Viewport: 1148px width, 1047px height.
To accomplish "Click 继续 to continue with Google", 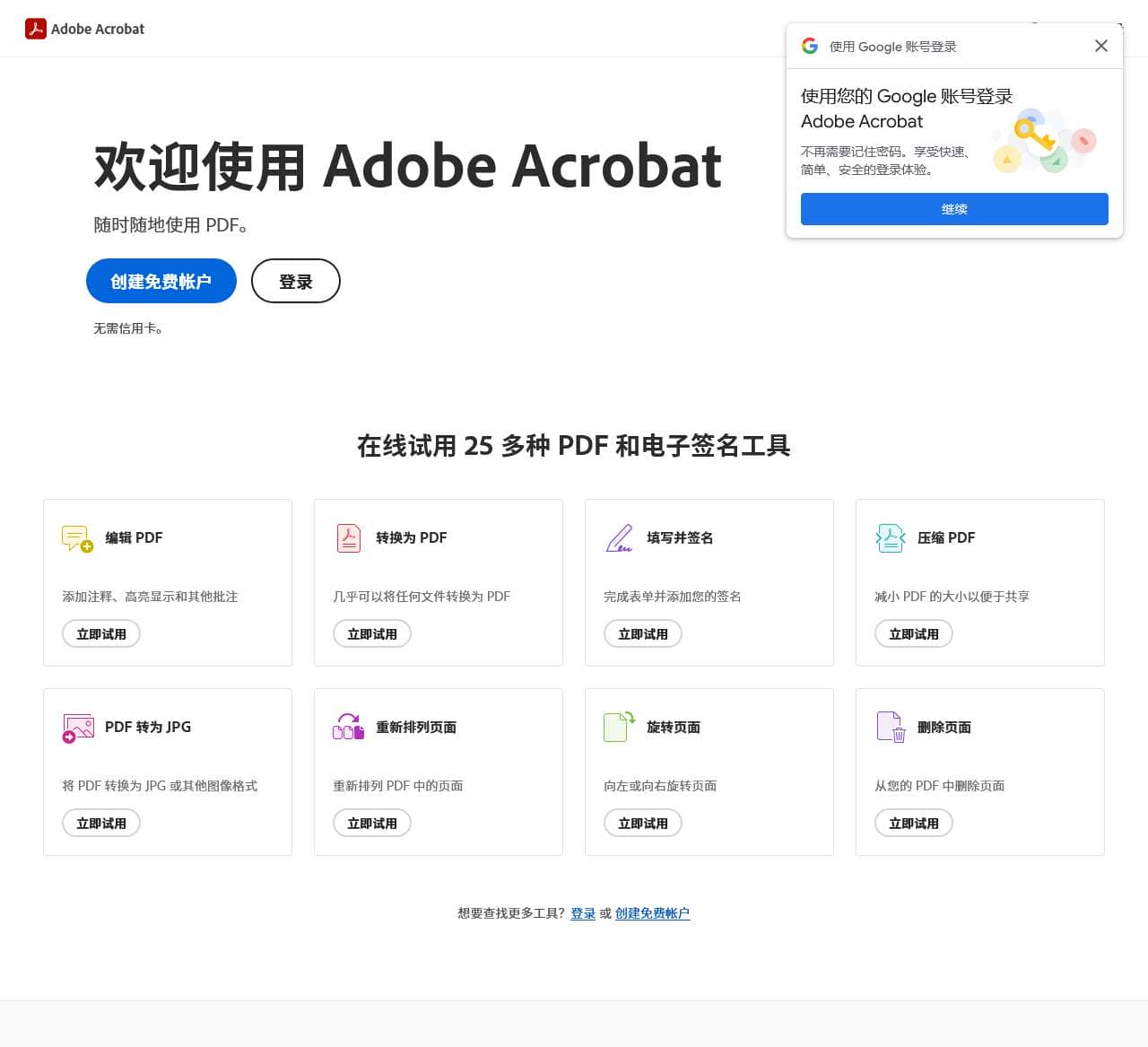I will coord(954,209).
